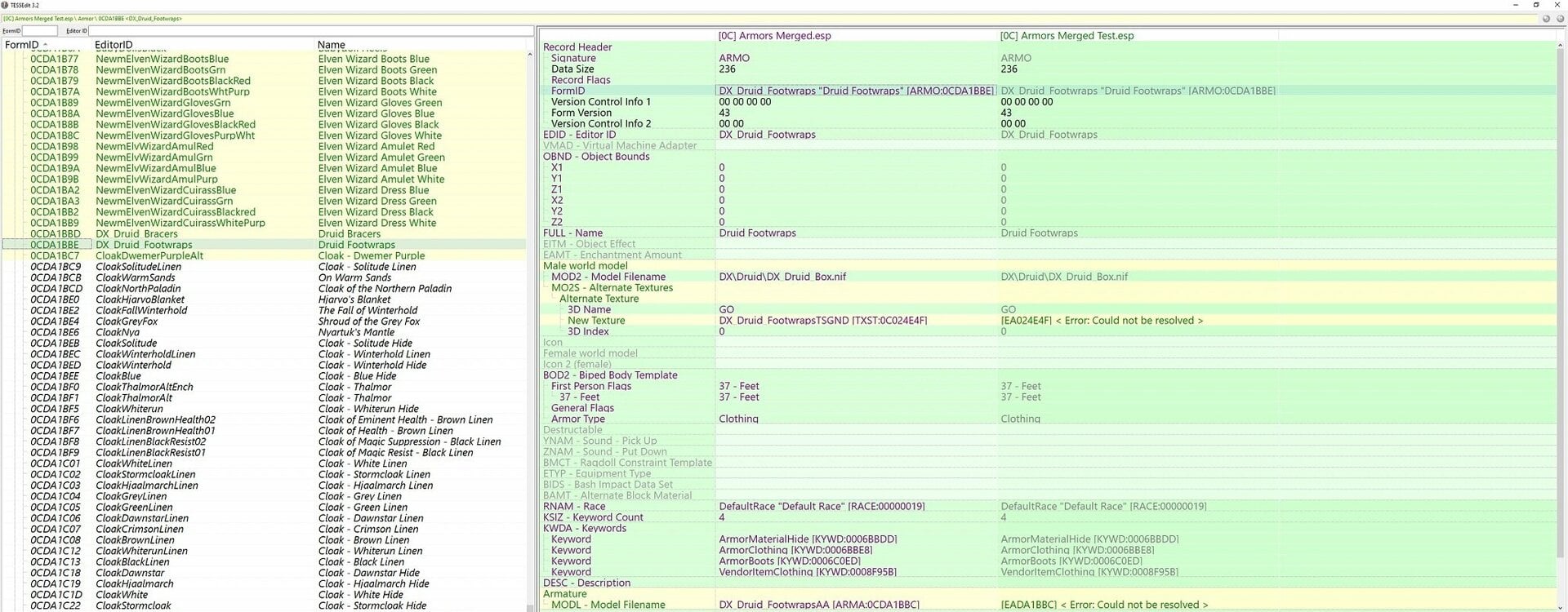Select record NewmElvenWizardCuirassBlackred
The height and width of the screenshot is (612, 1568).
pos(176,211)
